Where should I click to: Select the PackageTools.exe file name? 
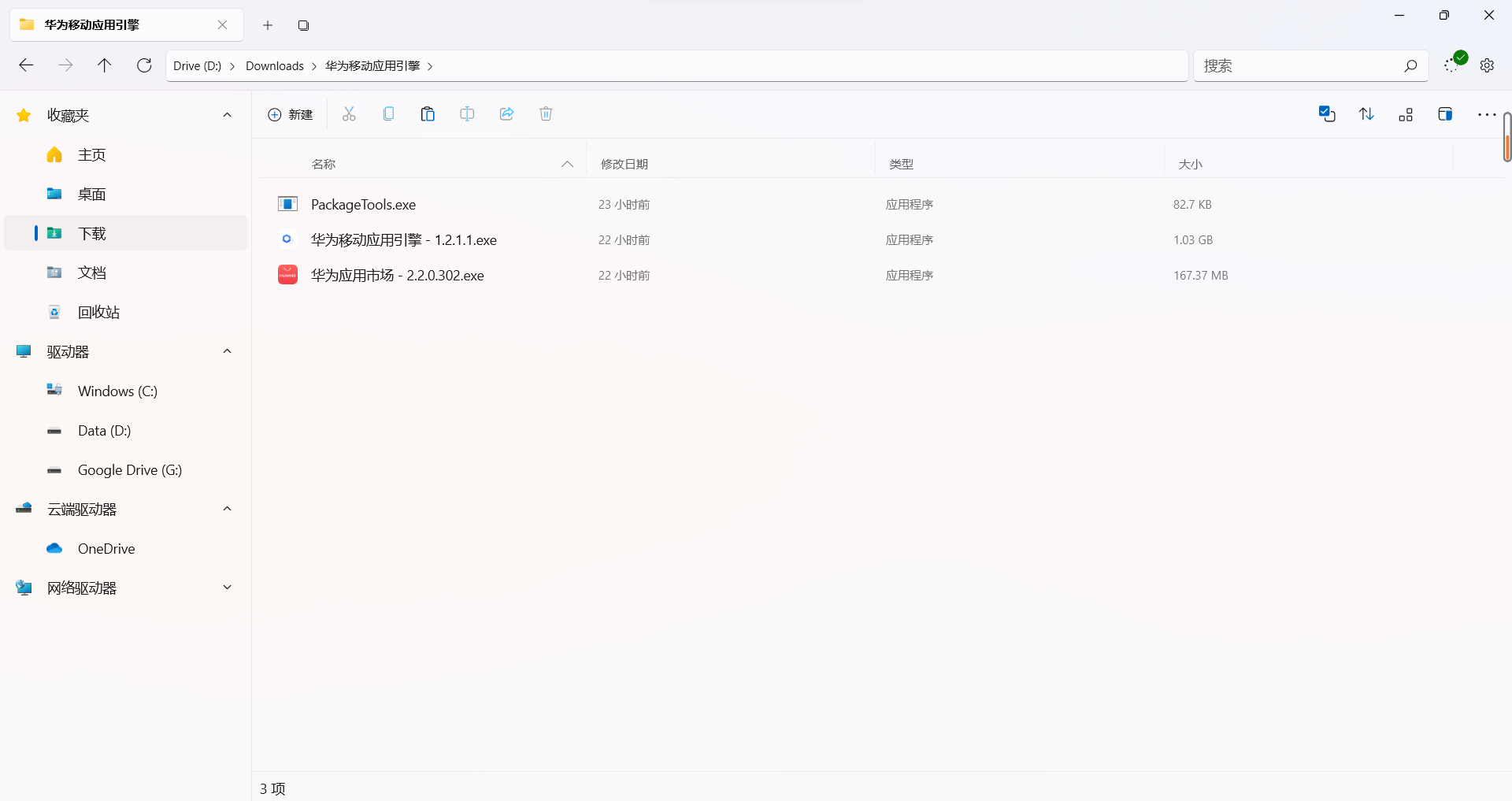[363, 205]
